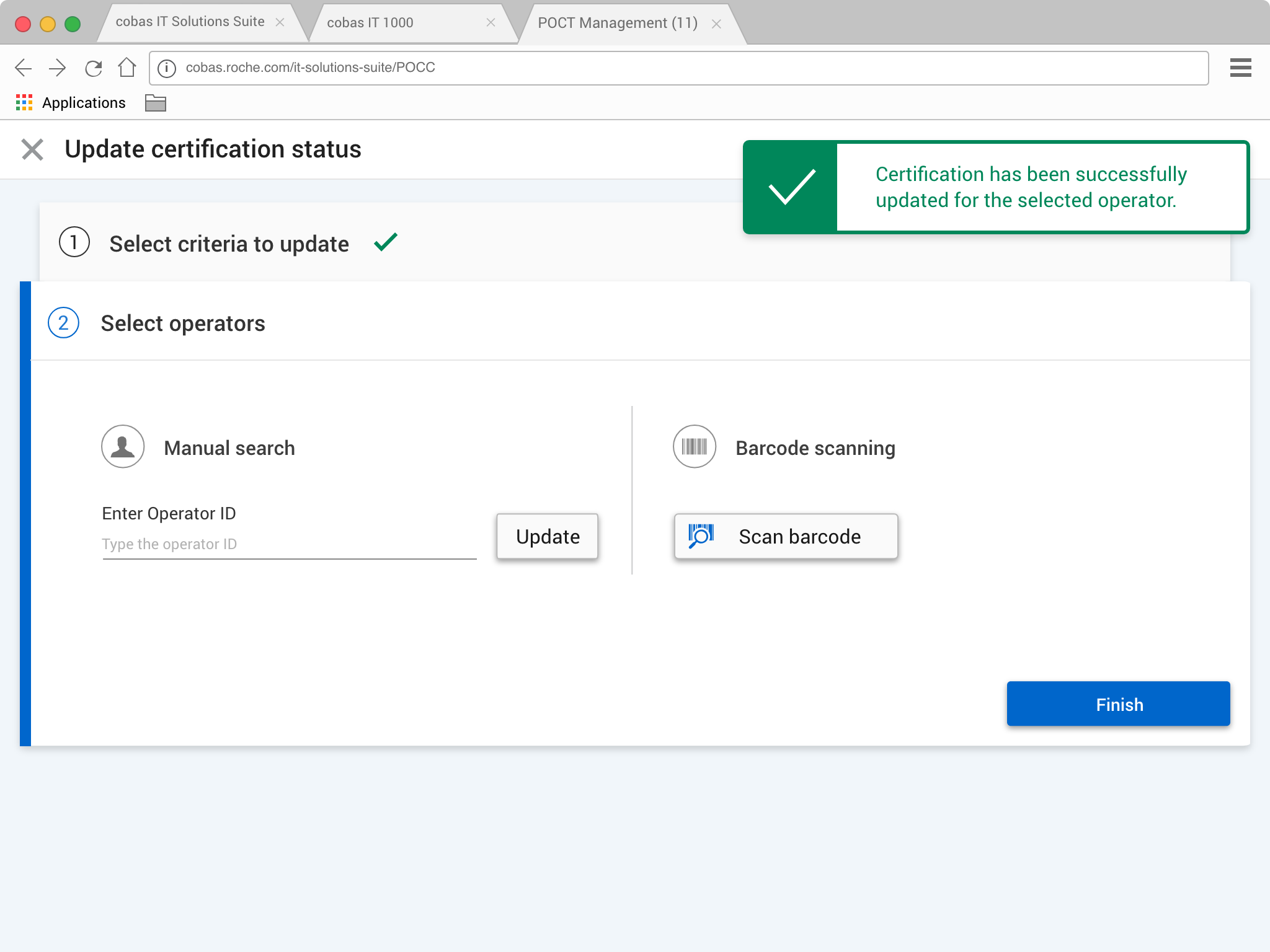Reload the page with refresh icon
The image size is (1270, 952).
[x=93, y=68]
